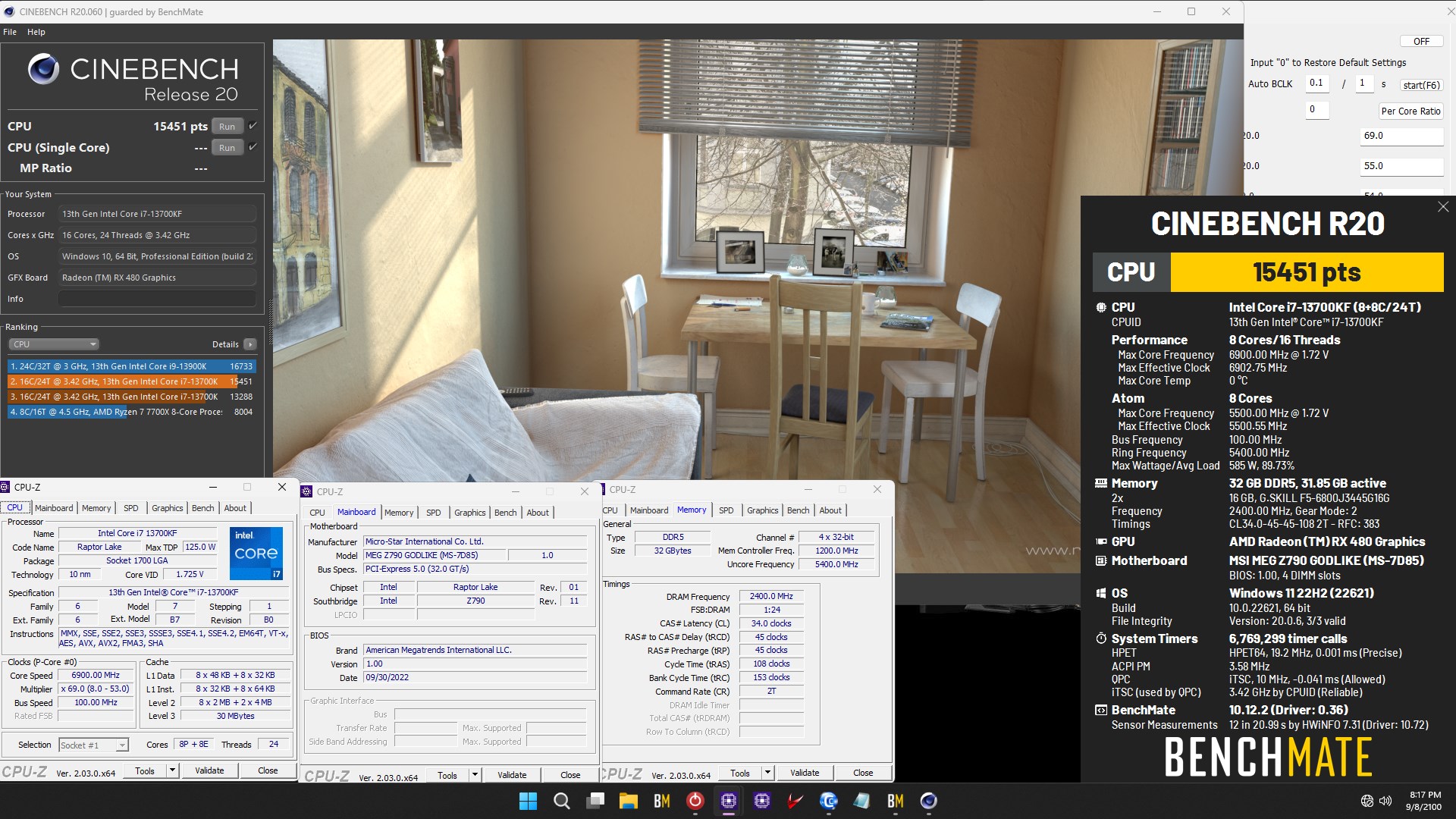Click the second CPU-Z taskbar icon
Image resolution: width=1456 pixels, height=819 pixels.
[x=762, y=801]
